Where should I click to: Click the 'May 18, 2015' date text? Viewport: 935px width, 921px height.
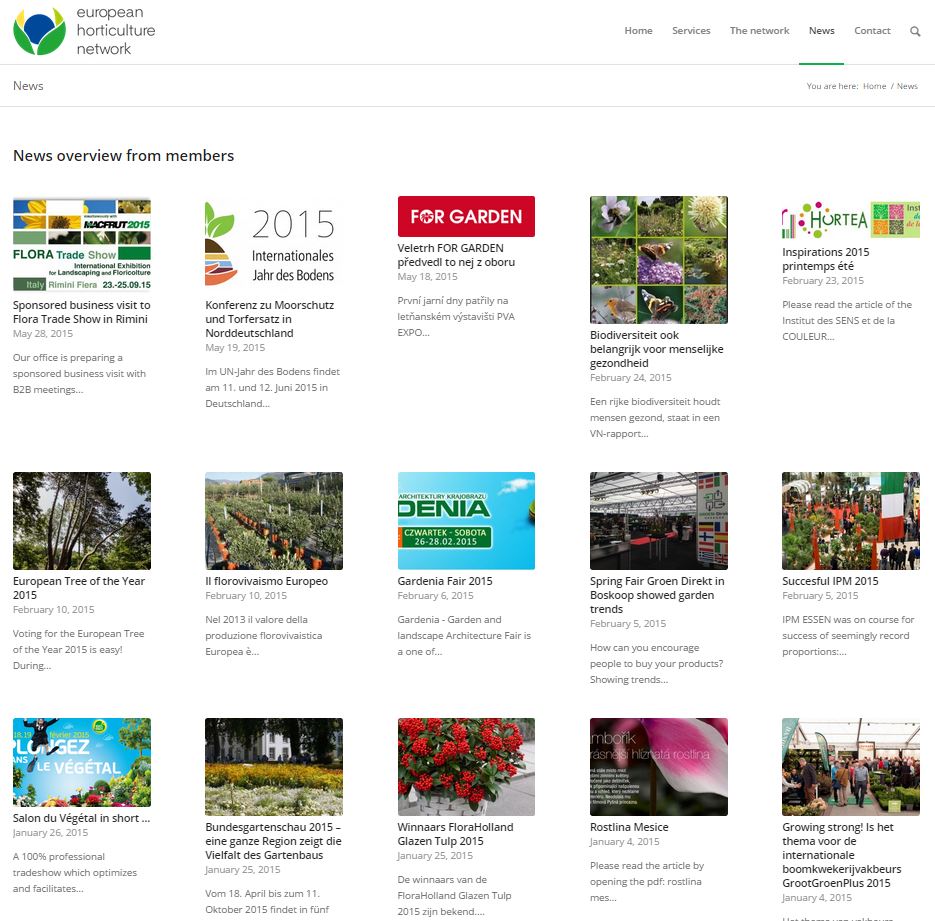428,277
